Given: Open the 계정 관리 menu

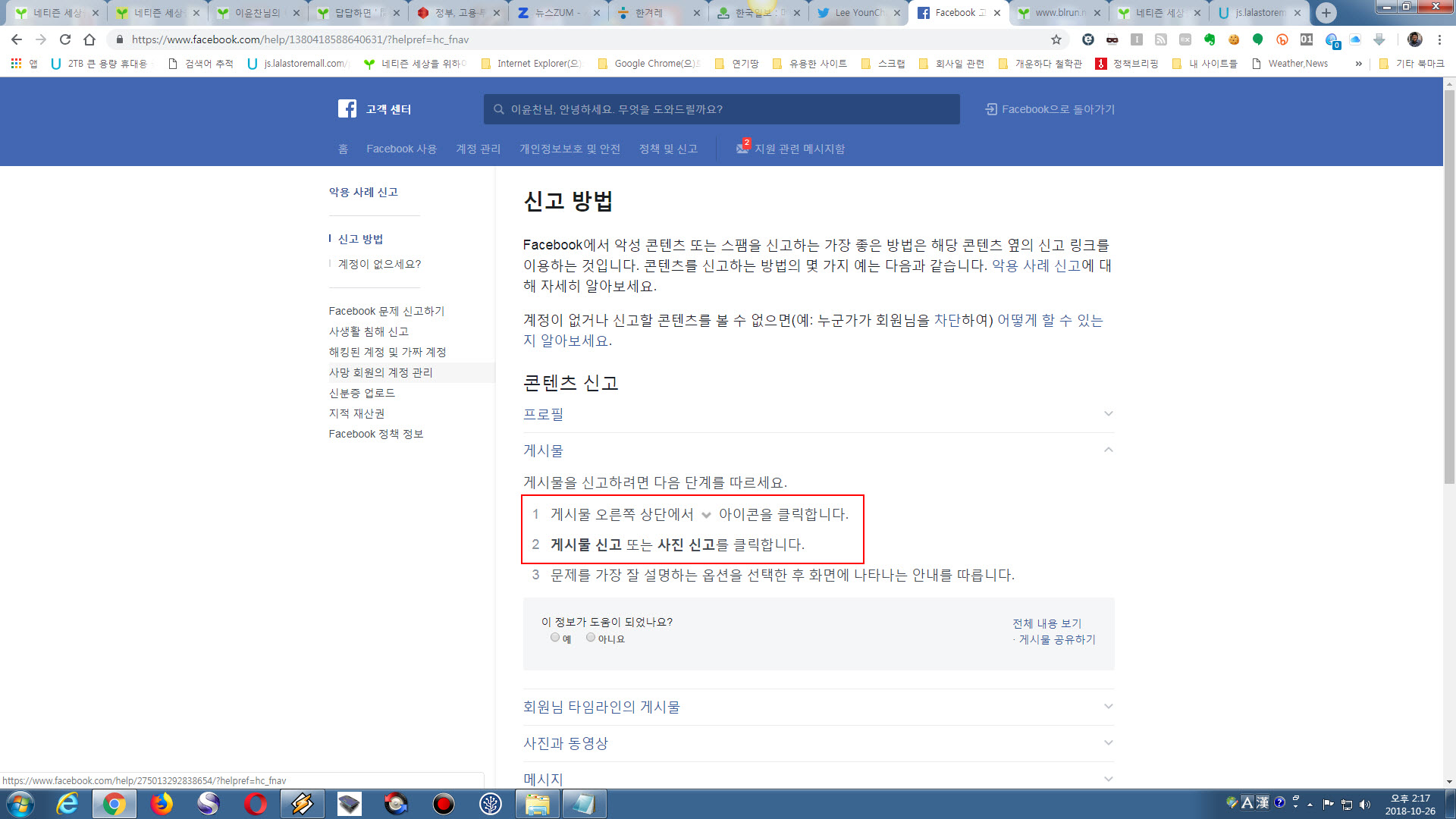Looking at the screenshot, I should (478, 149).
